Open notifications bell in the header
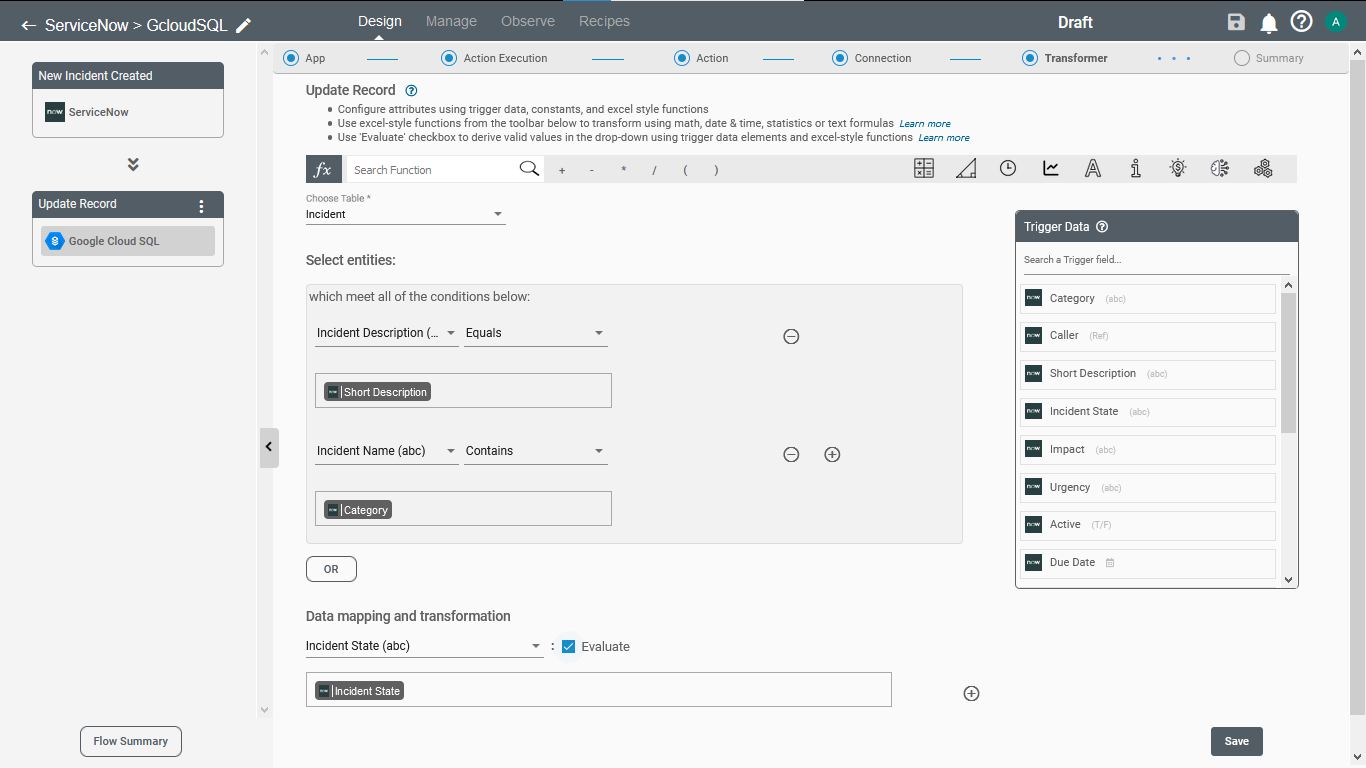The image size is (1366, 768). (1269, 22)
